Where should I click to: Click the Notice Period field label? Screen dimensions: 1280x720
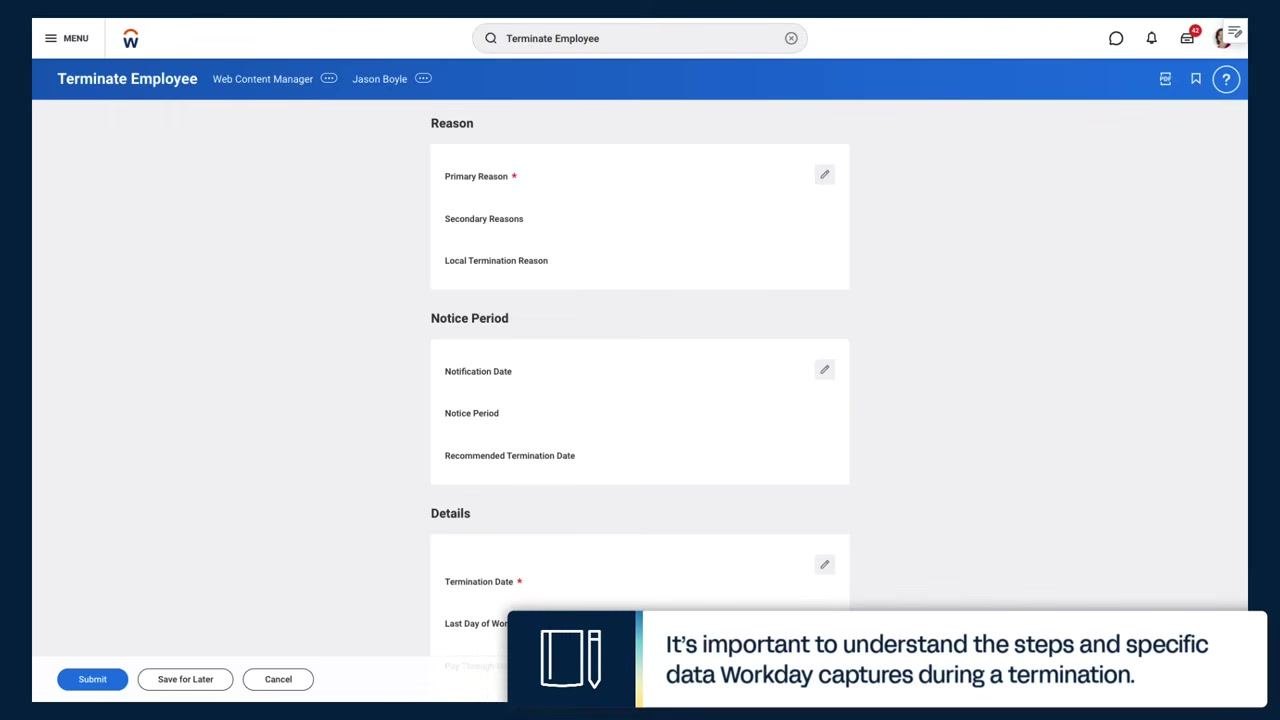click(x=472, y=413)
